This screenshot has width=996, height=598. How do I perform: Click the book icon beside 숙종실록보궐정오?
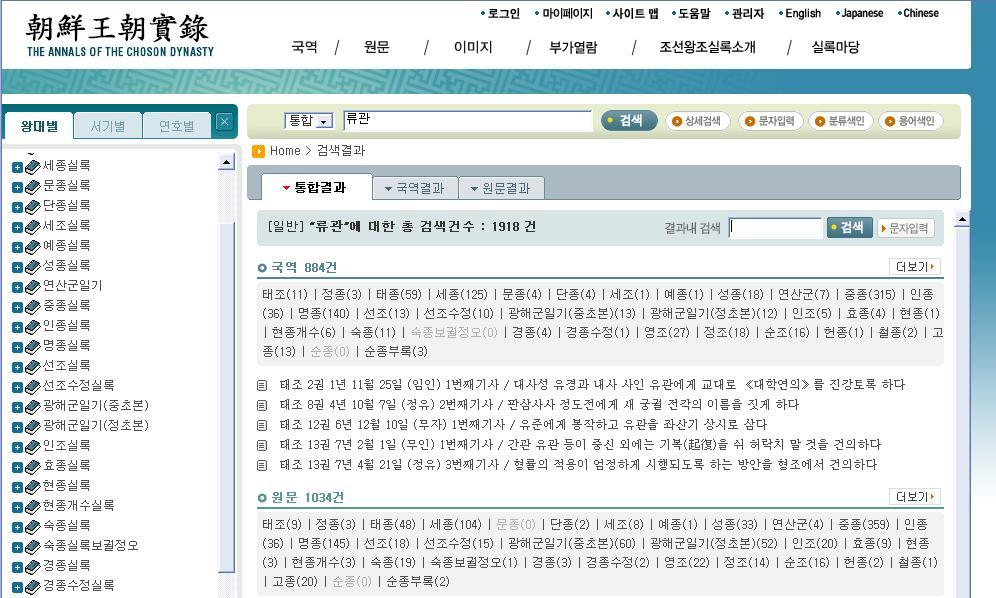coord(32,548)
